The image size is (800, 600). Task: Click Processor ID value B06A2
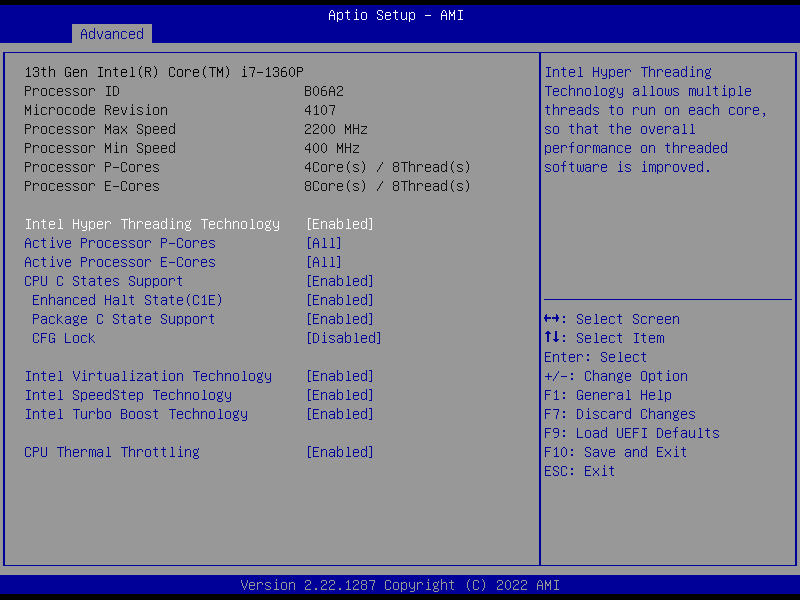point(324,91)
